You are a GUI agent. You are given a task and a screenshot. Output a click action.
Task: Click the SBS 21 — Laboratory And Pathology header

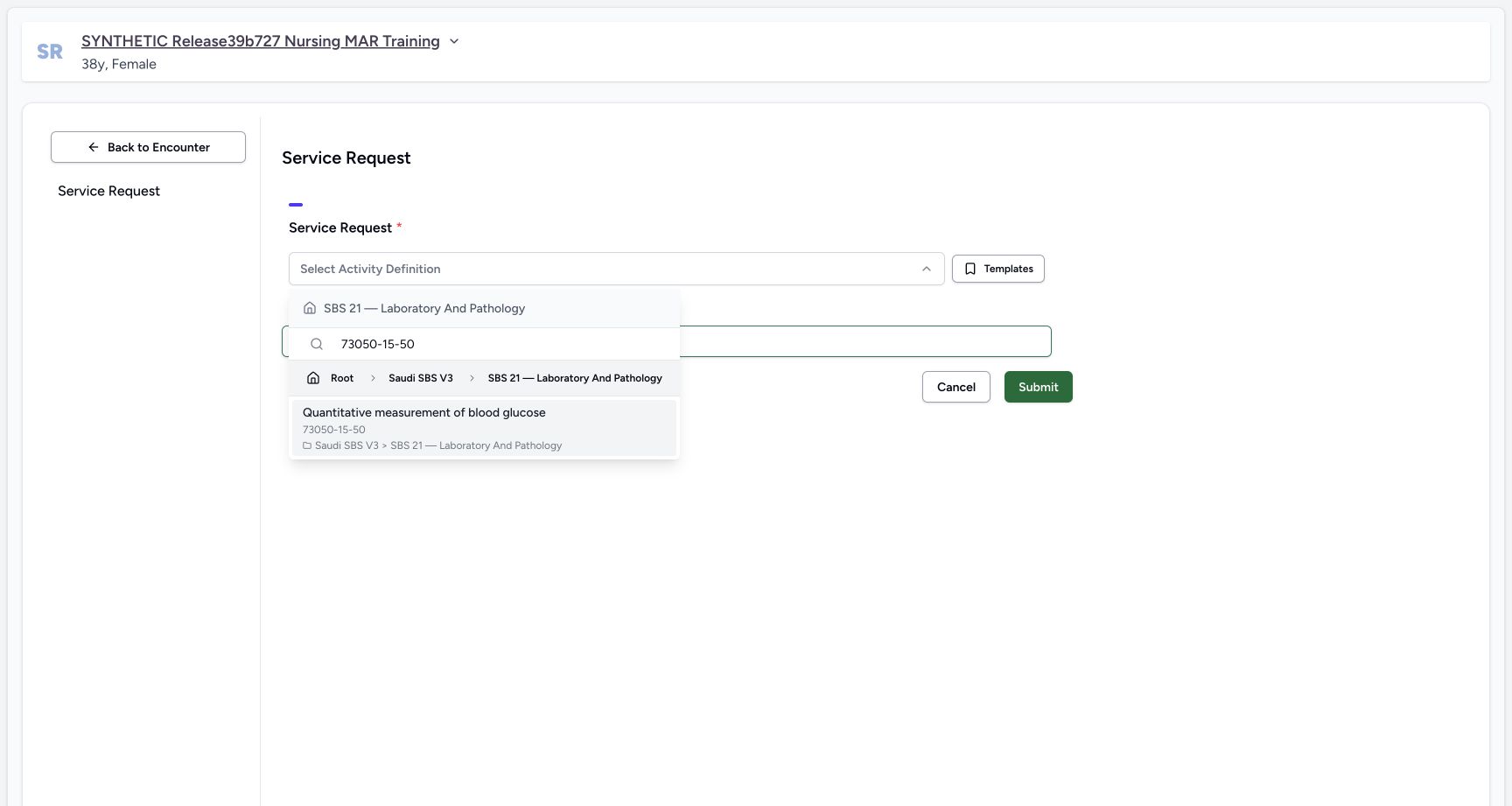tap(424, 308)
